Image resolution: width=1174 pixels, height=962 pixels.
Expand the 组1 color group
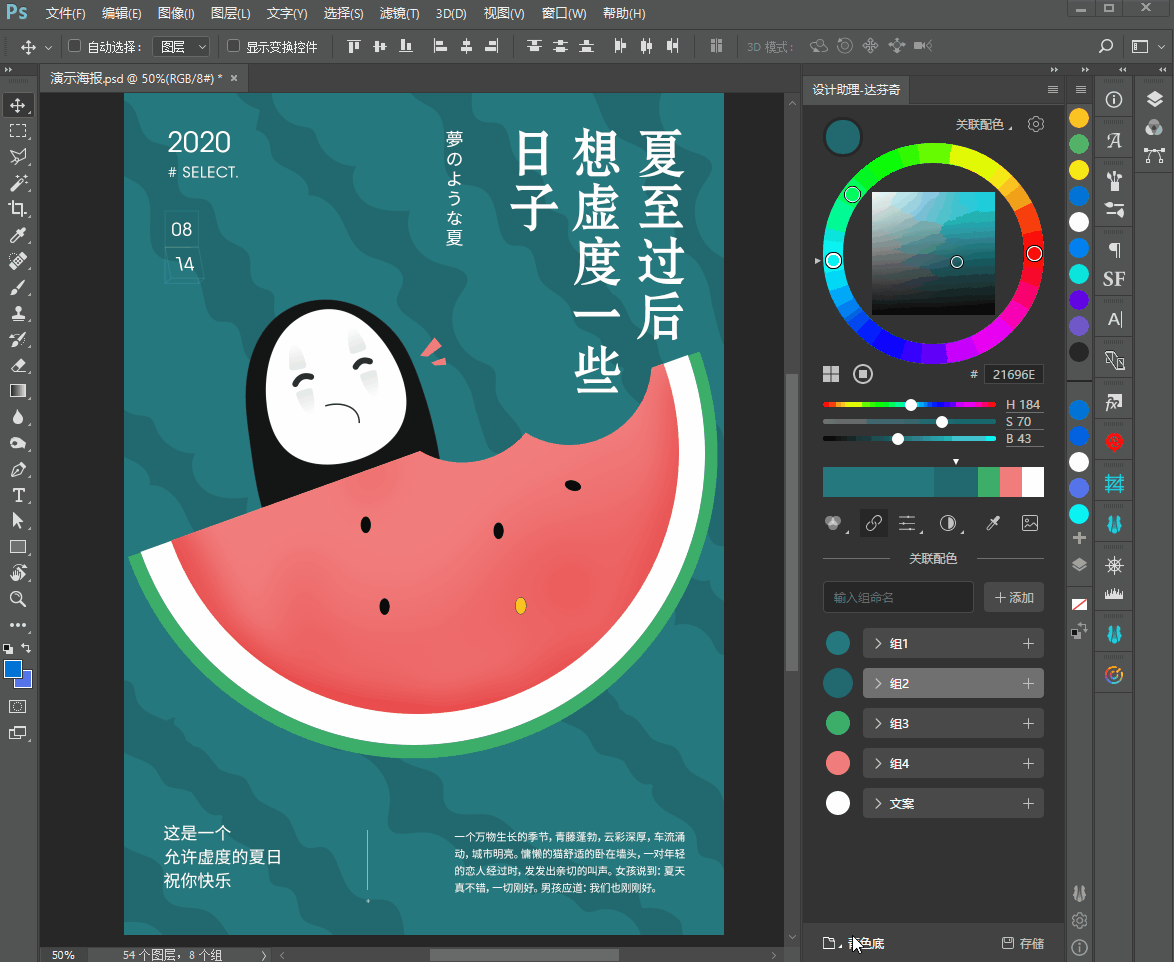click(878, 644)
